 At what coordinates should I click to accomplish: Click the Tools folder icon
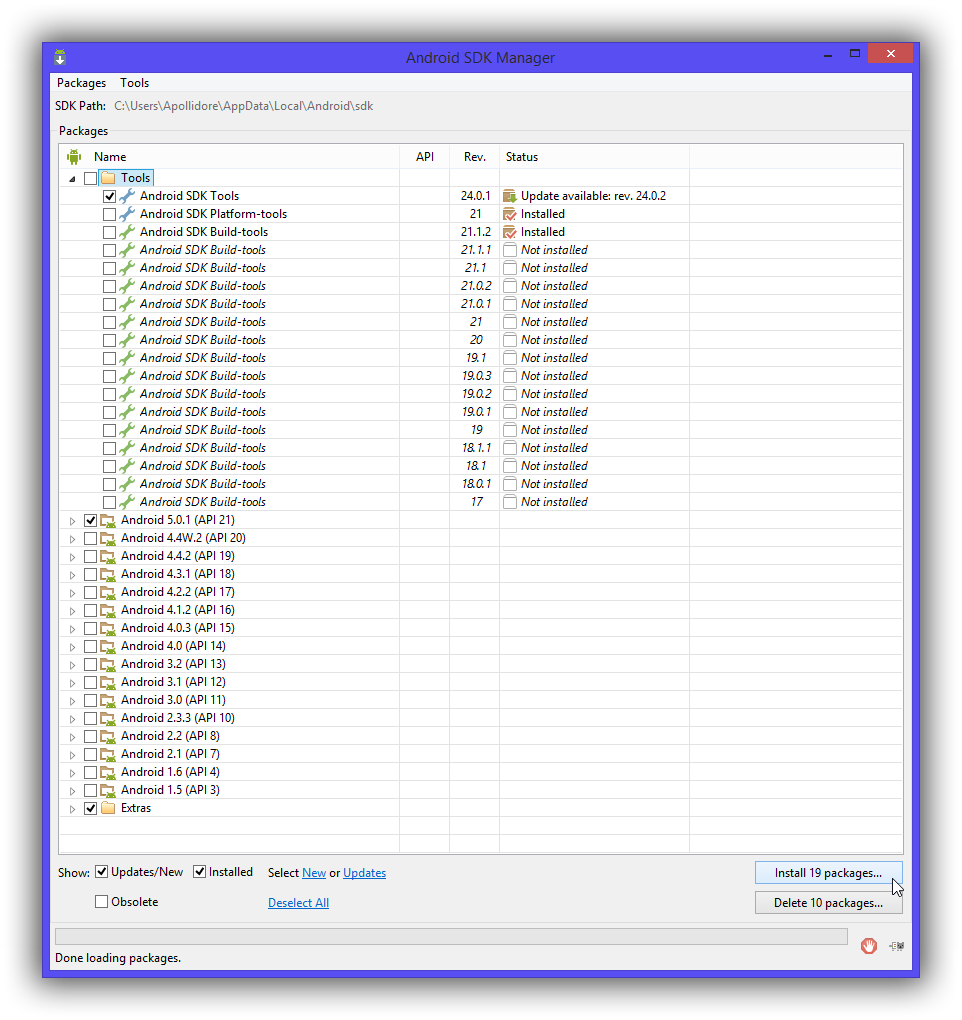108,178
